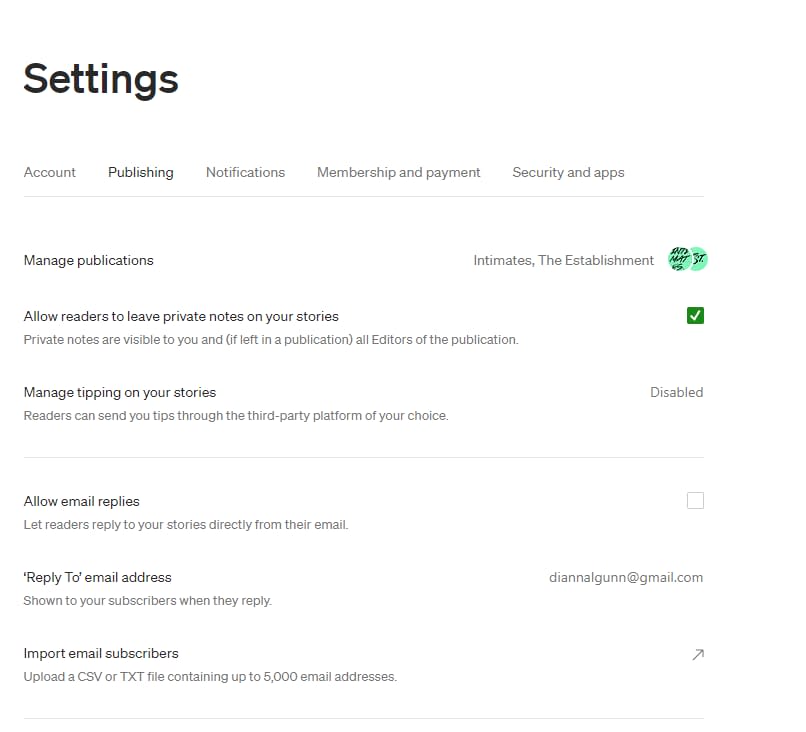This screenshot has height=732, width=806.
Task: Go to the Security and apps tab
Action: tap(568, 172)
